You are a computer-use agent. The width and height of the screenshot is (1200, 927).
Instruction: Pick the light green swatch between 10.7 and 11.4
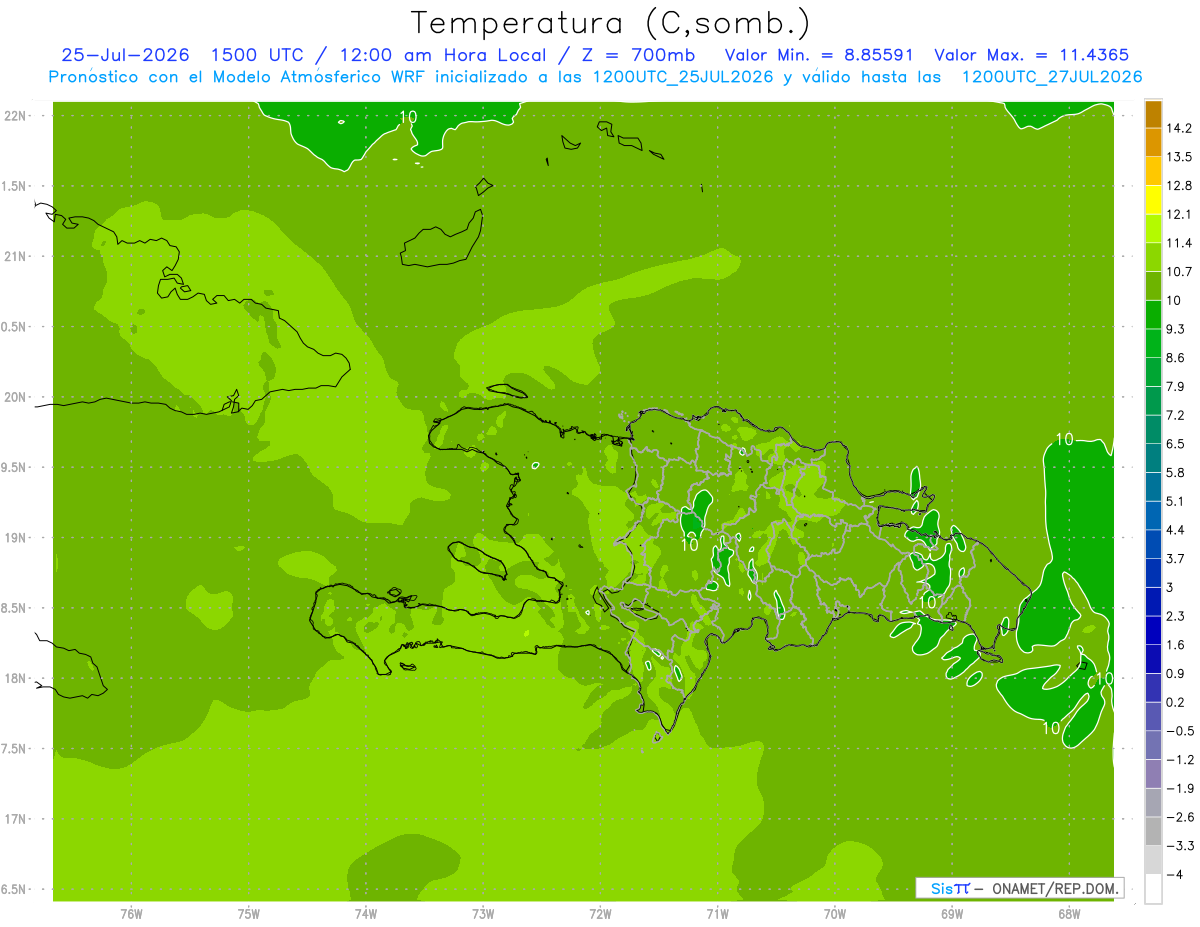(1153, 258)
